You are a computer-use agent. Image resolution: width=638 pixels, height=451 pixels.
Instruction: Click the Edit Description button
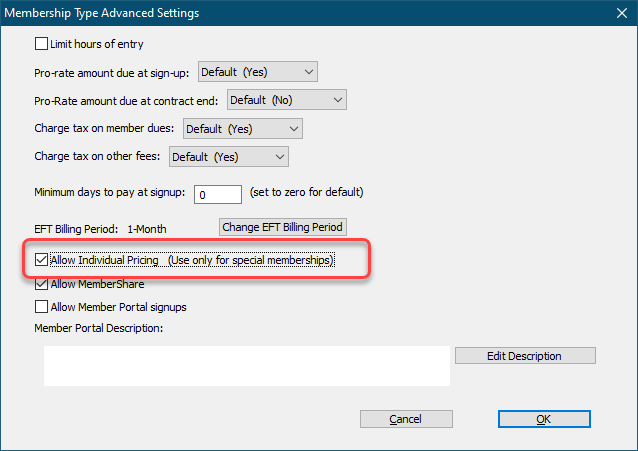point(524,356)
